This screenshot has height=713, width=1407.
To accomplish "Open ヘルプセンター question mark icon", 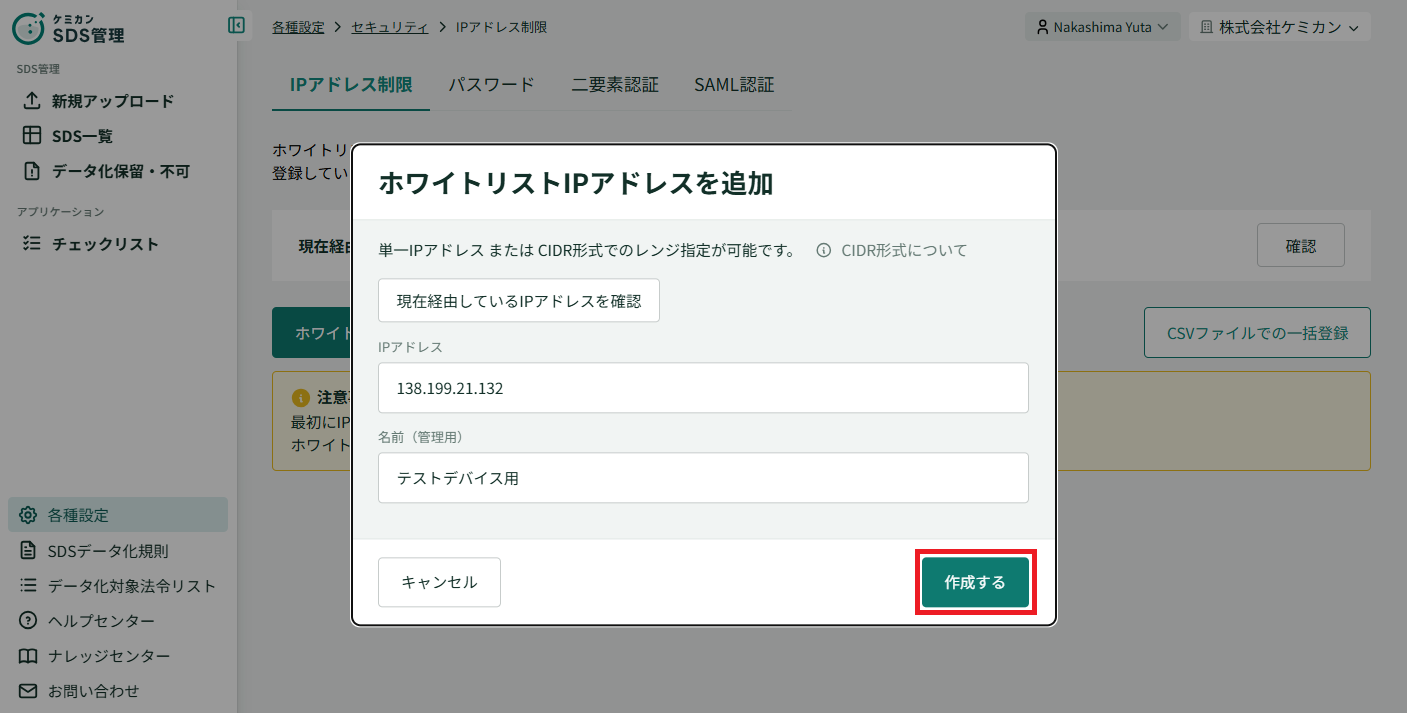I will pos(28,621).
